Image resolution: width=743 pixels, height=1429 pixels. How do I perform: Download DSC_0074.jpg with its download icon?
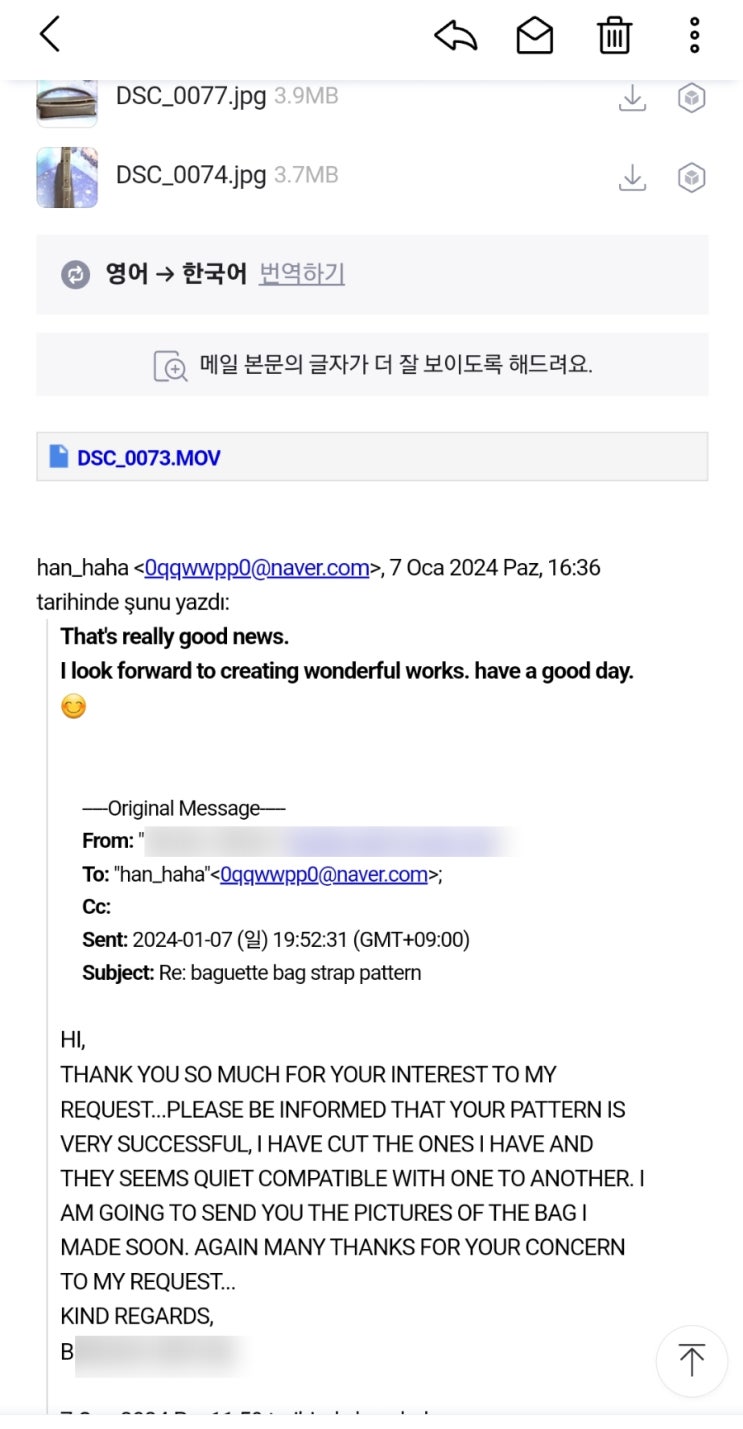(x=632, y=177)
